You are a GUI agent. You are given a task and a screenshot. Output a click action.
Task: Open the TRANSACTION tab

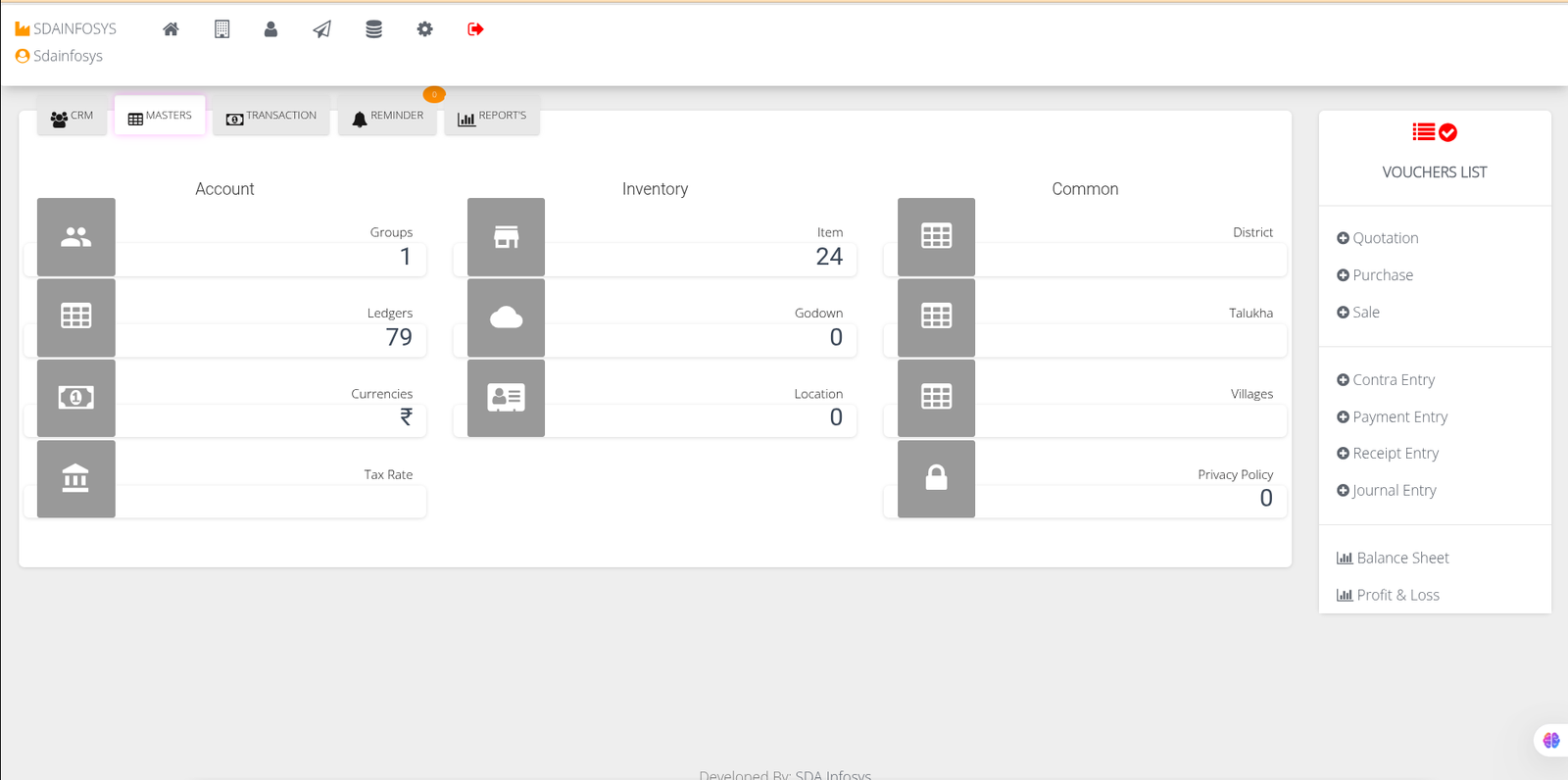pyautogui.click(x=271, y=117)
